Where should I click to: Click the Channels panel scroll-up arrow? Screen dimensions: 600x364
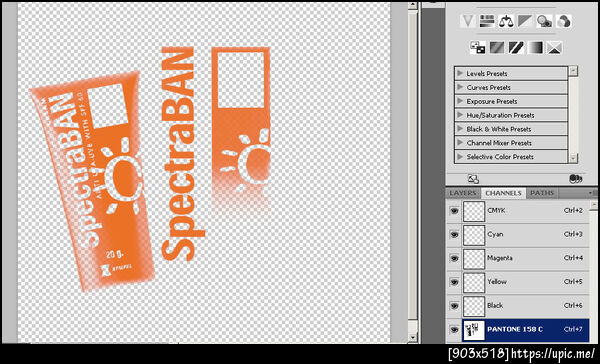click(x=593, y=206)
